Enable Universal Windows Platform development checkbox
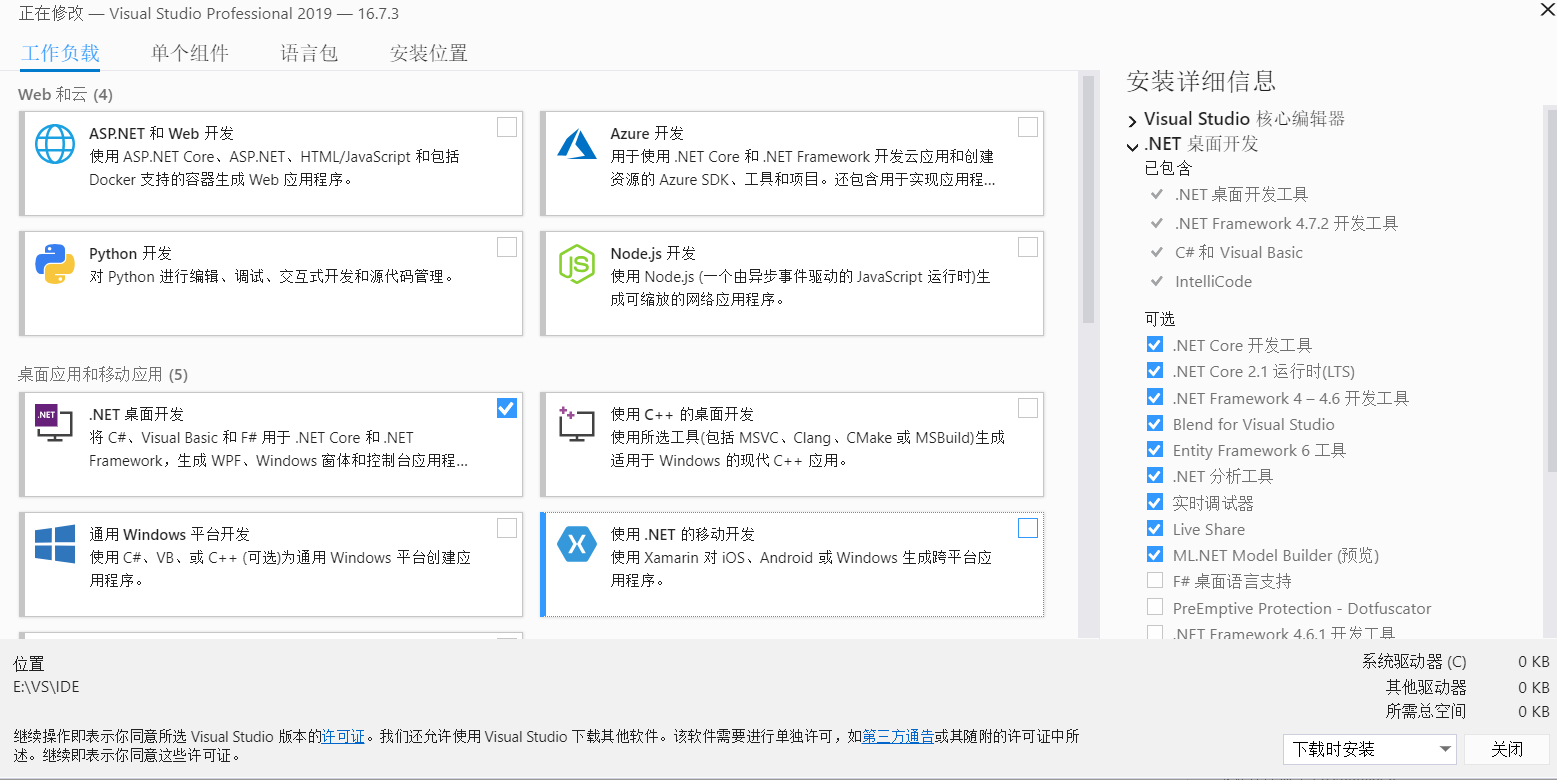This screenshot has width=1557, height=780. [x=507, y=528]
